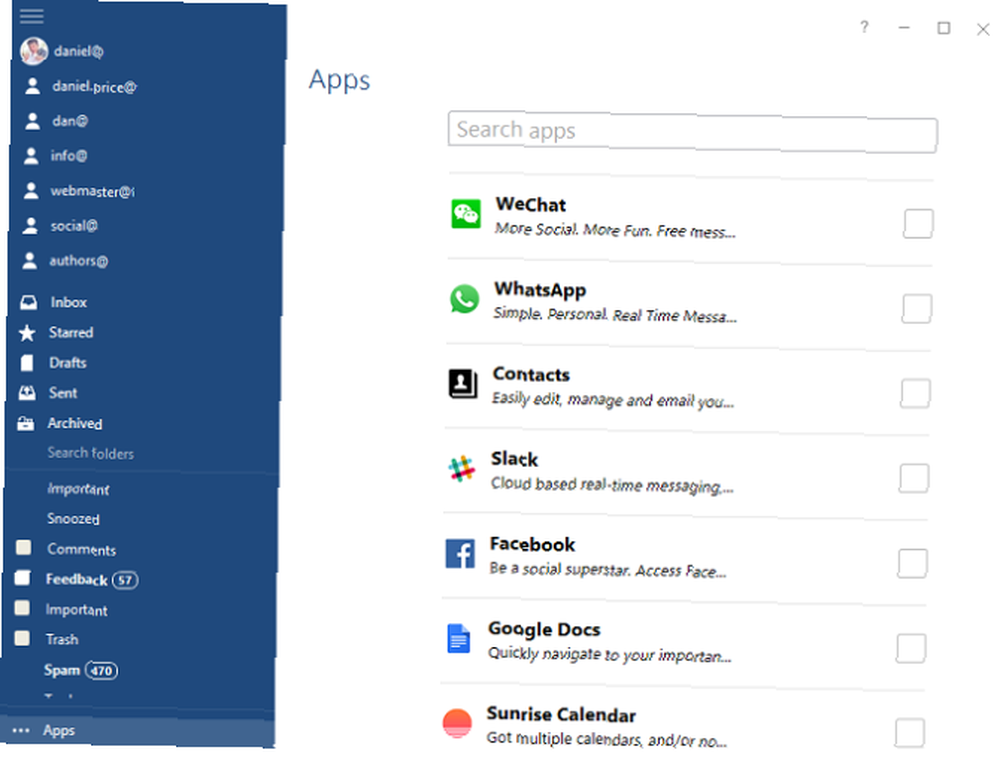Open the WhatsApp app title

540,289
